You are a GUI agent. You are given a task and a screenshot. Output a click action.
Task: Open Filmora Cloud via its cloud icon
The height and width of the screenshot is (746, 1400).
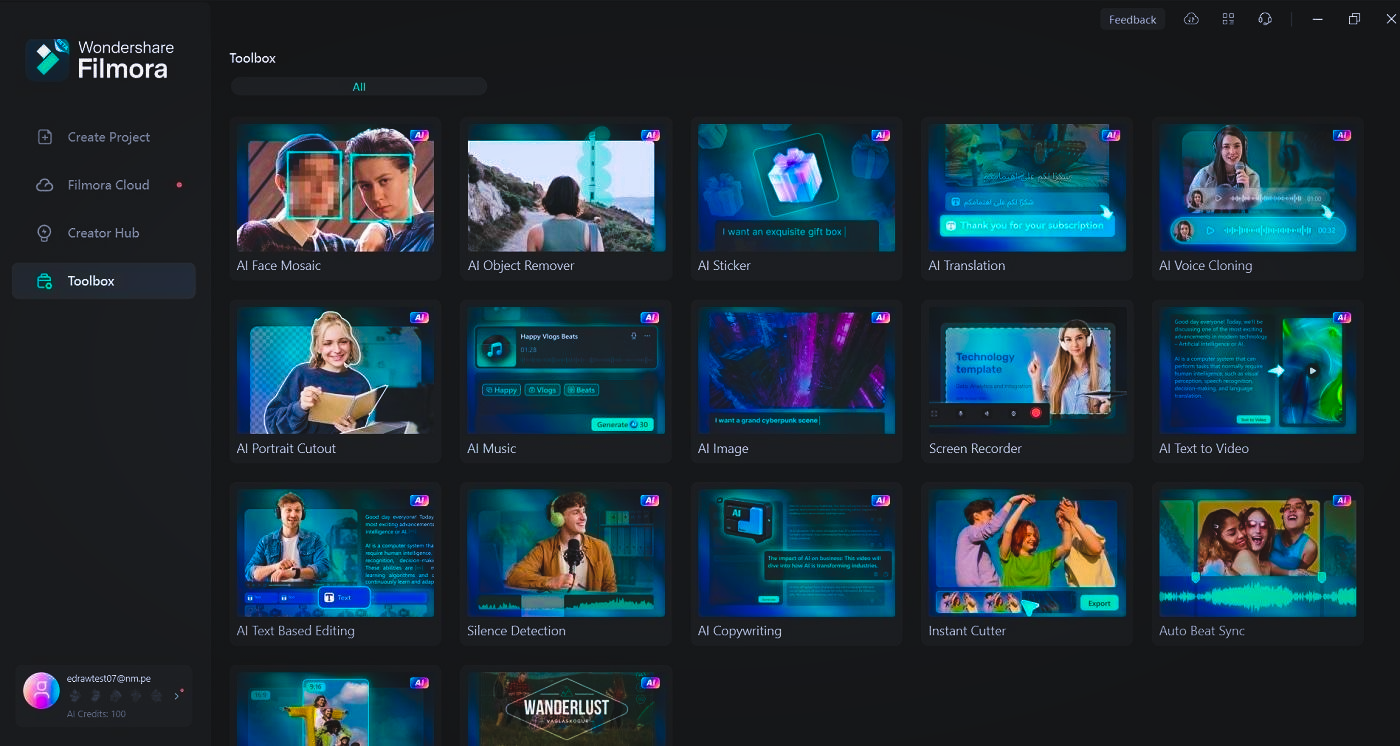tap(45, 185)
